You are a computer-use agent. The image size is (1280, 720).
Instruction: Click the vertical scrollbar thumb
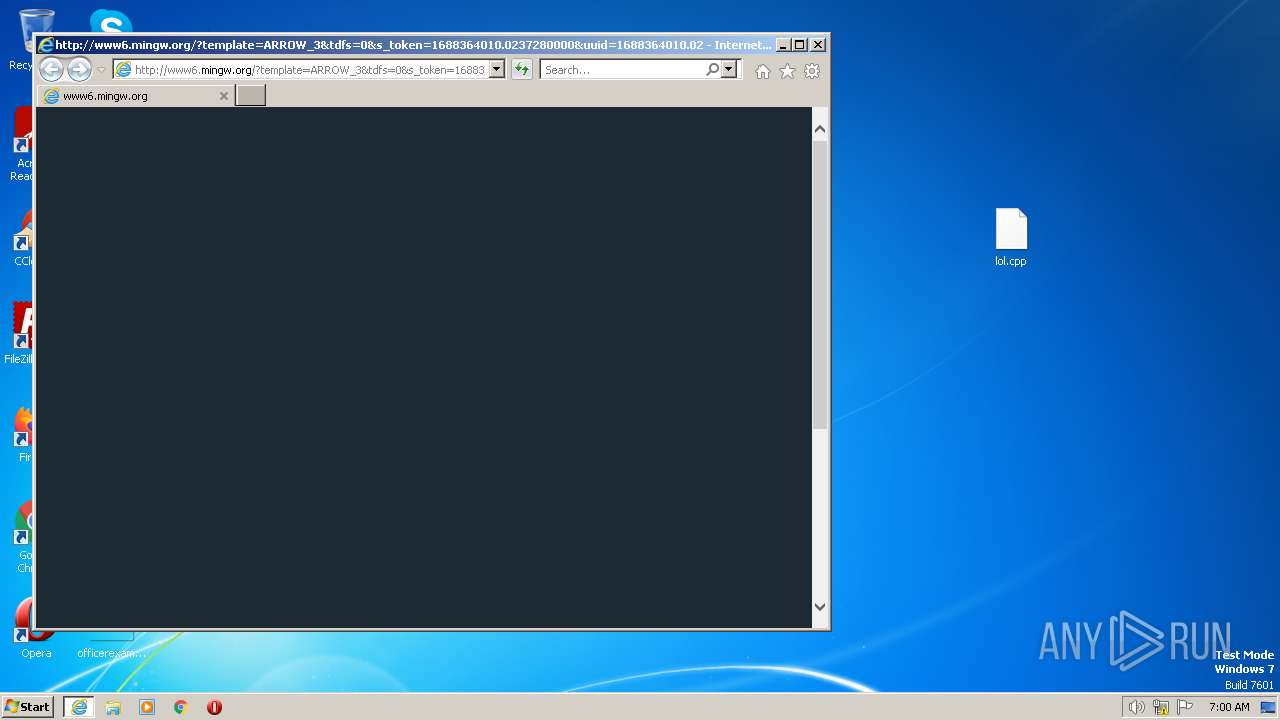click(x=820, y=285)
